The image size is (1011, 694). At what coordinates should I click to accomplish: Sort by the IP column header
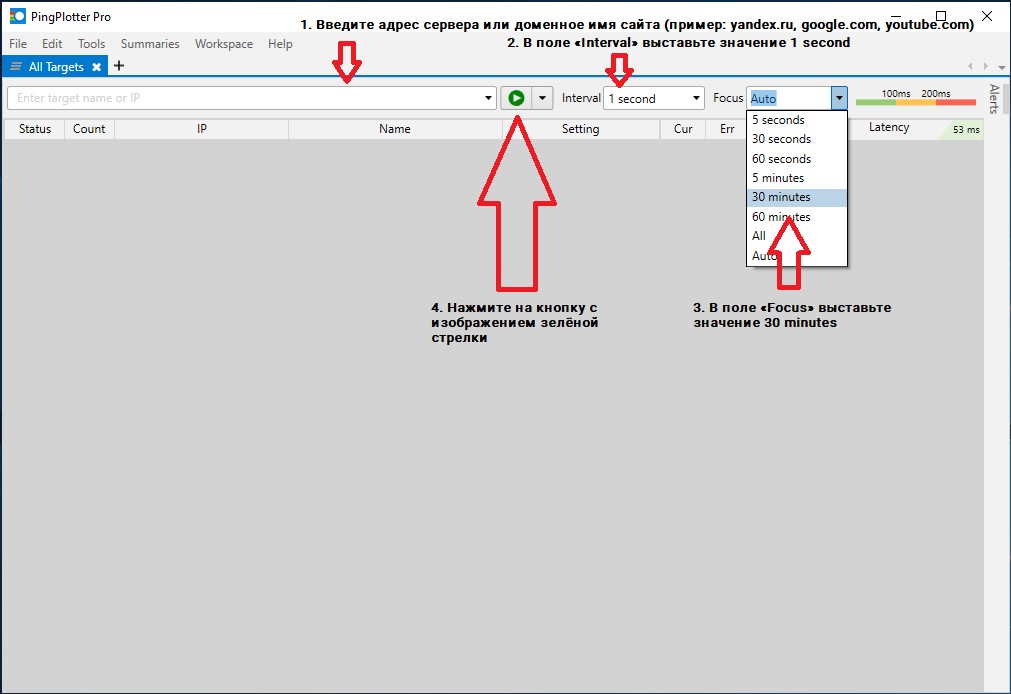click(x=202, y=129)
